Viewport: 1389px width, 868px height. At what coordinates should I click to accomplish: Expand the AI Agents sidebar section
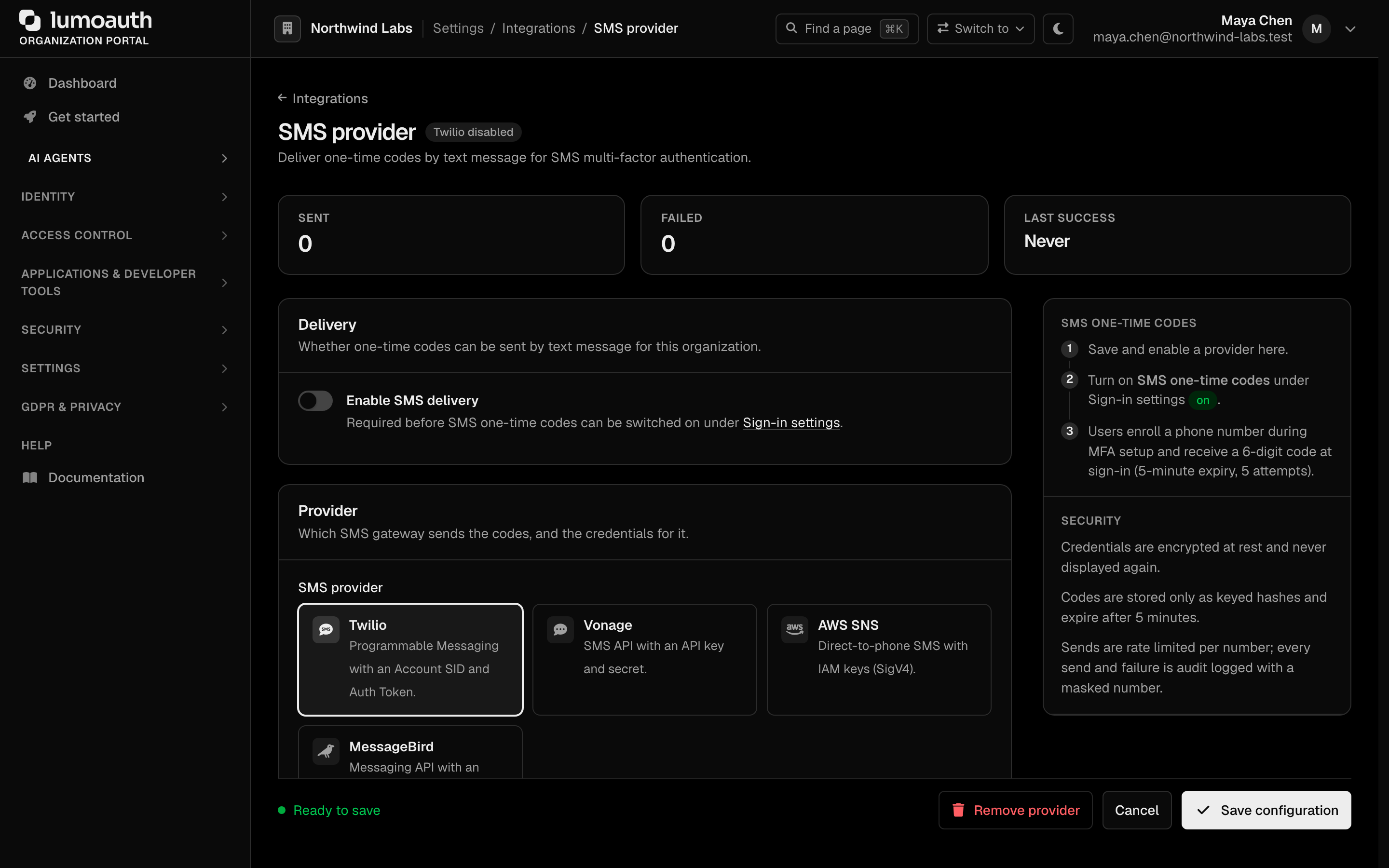(x=124, y=158)
